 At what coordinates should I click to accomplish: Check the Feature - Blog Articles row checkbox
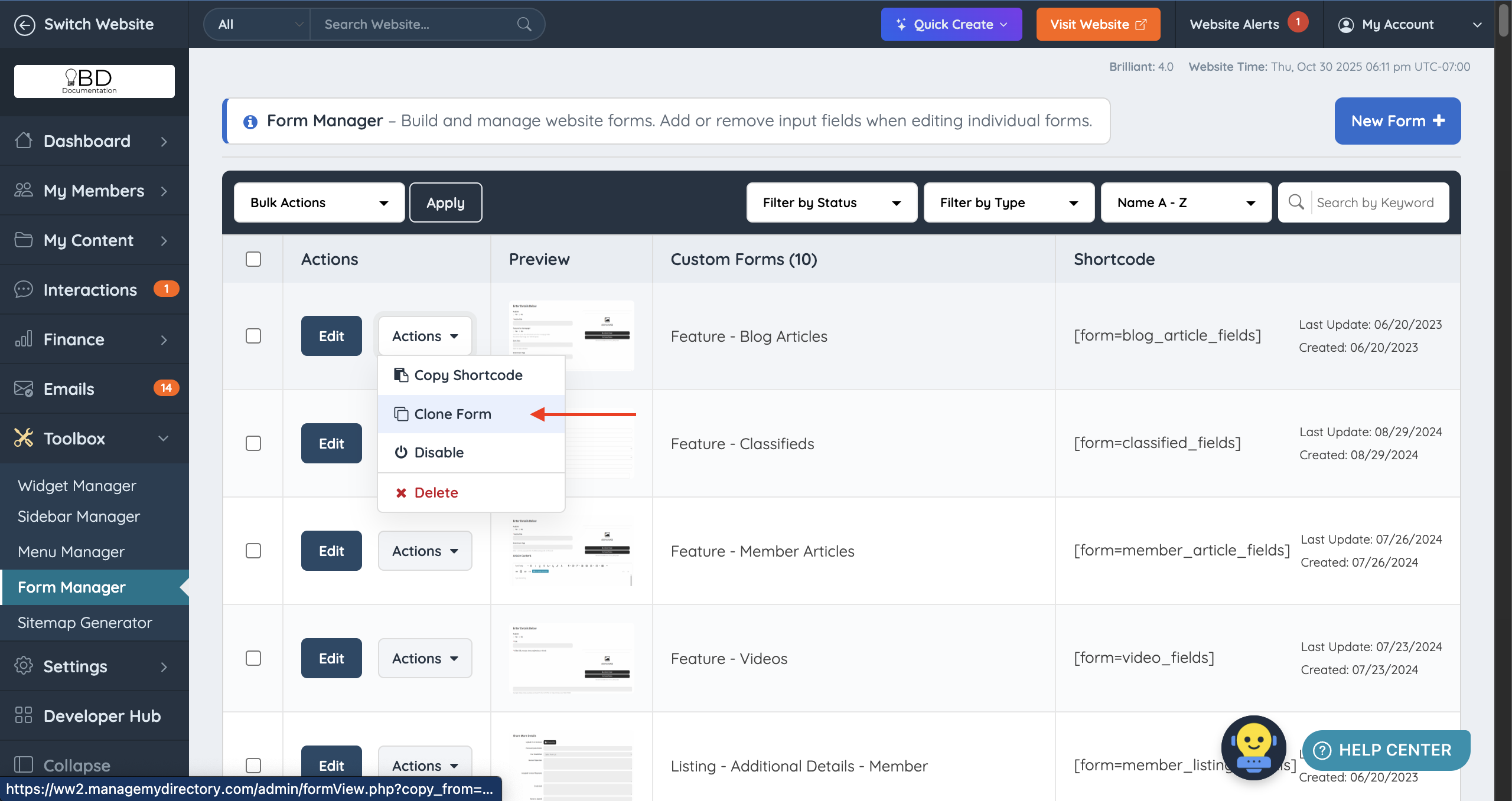point(253,336)
